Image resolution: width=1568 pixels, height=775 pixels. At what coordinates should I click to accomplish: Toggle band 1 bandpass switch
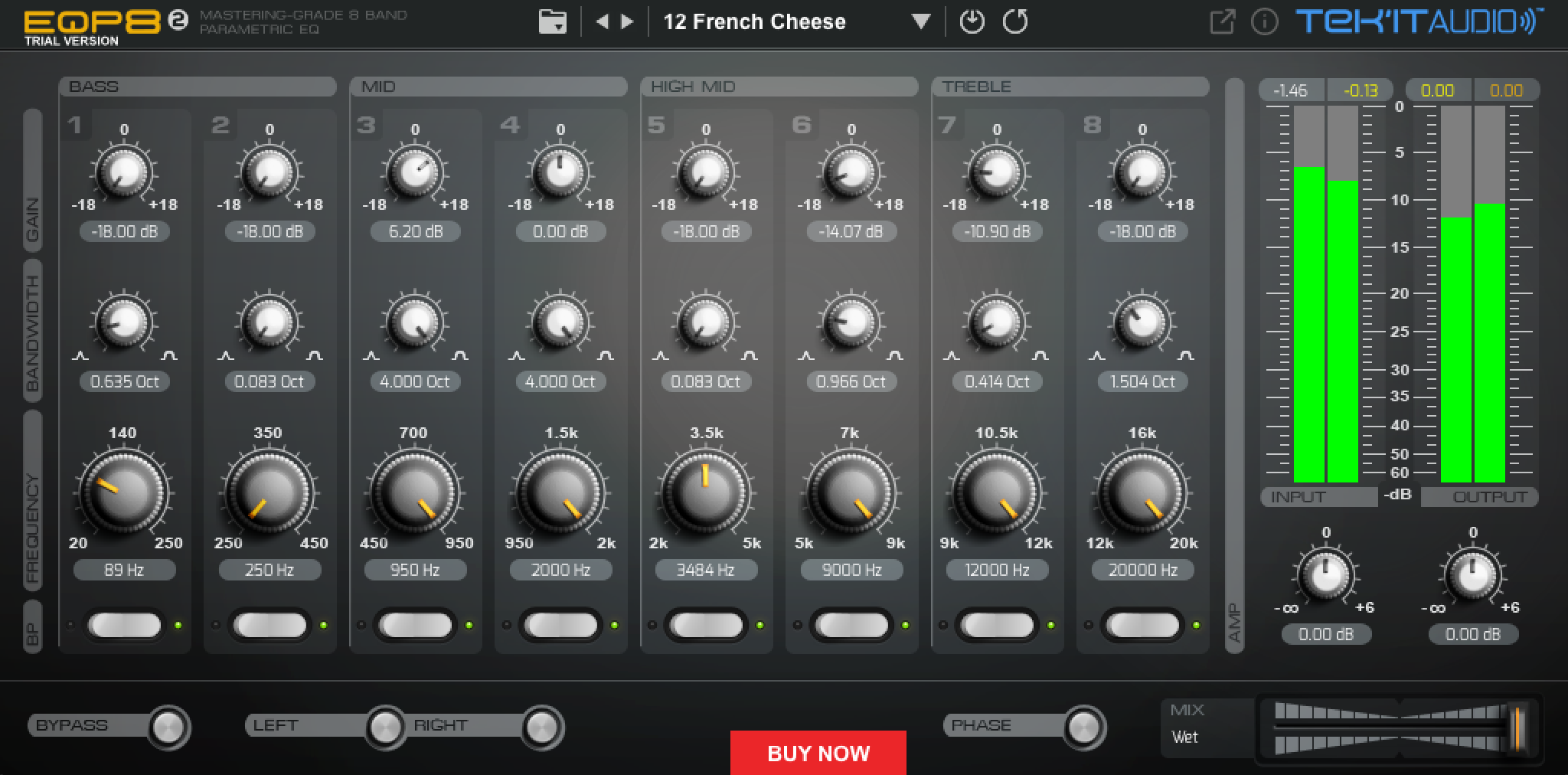click(124, 626)
